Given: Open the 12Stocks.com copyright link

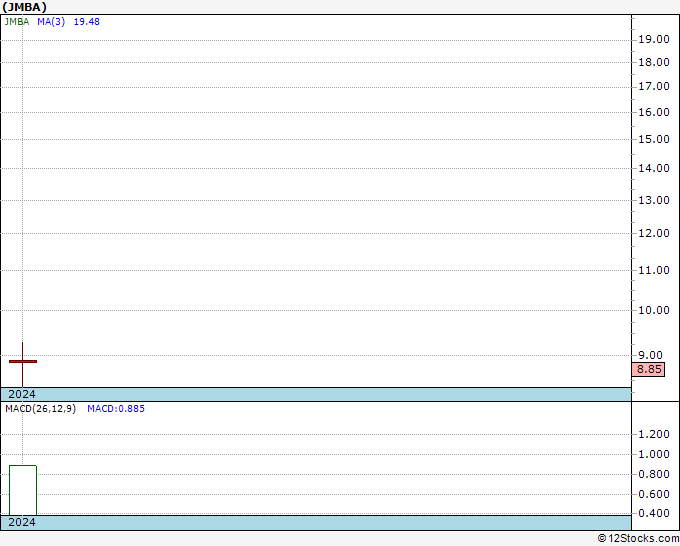Looking at the screenshot, I should pos(638,539).
